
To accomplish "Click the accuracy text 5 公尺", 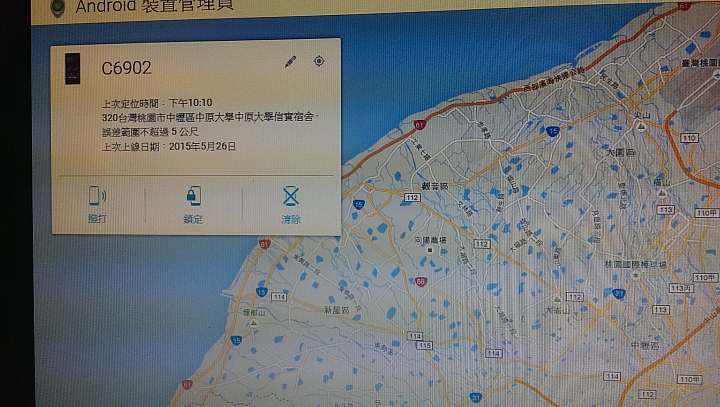I will coord(185,132).
